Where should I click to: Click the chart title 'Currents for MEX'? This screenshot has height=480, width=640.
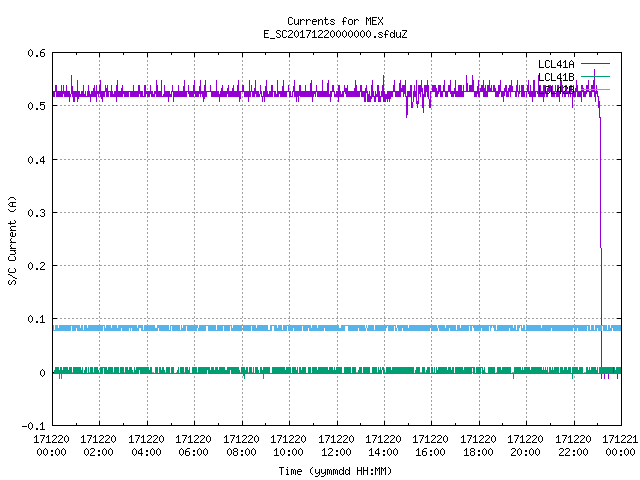point(335,21)
